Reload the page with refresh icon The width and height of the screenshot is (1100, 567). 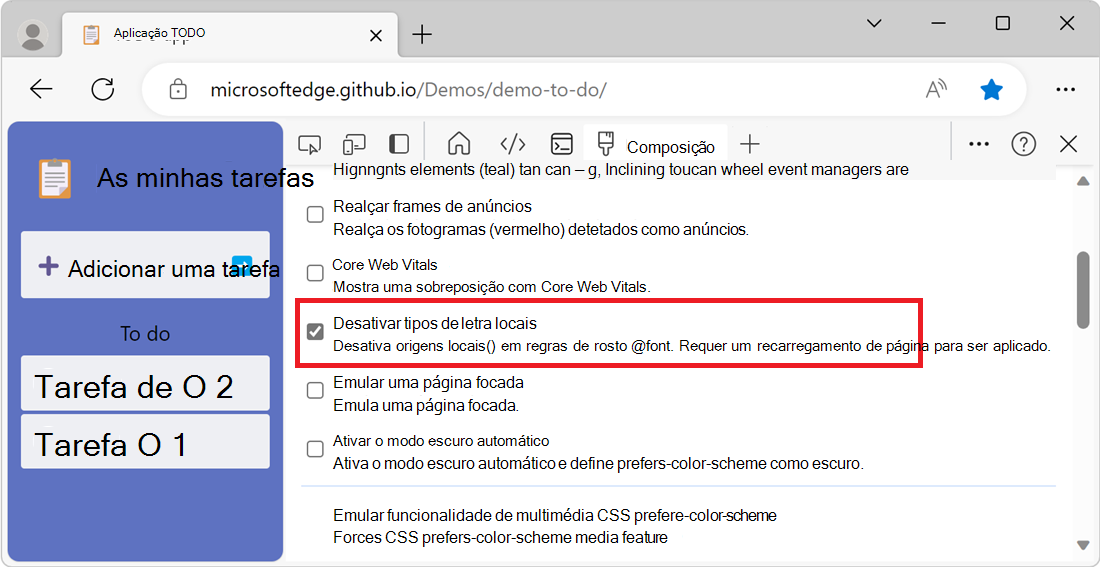(x=103, y=89)
